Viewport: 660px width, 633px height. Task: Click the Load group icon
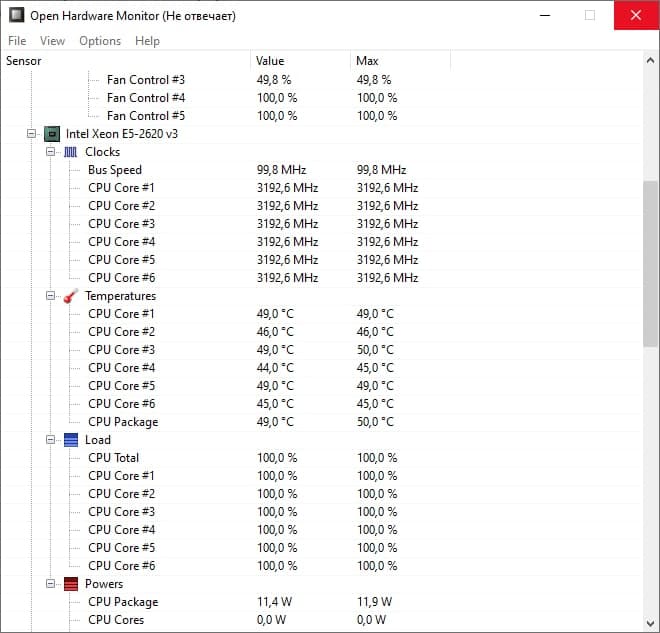[70, 440]
